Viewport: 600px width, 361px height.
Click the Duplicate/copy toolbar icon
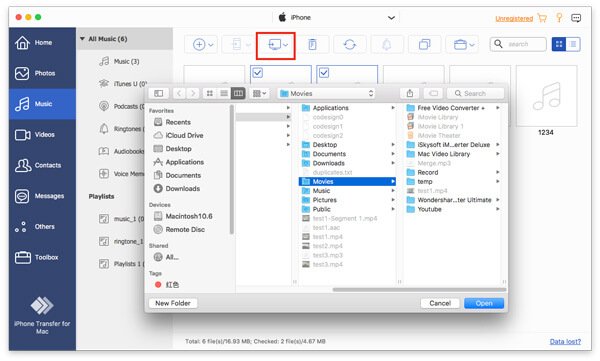(424, 44)
